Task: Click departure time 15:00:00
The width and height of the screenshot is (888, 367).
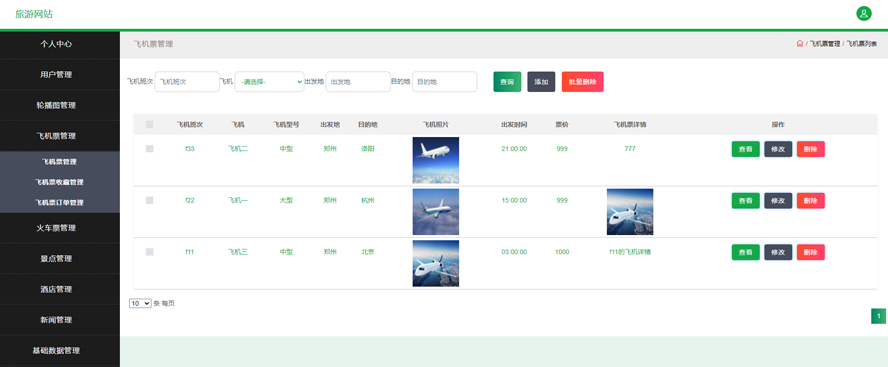Action: [514, 200]
